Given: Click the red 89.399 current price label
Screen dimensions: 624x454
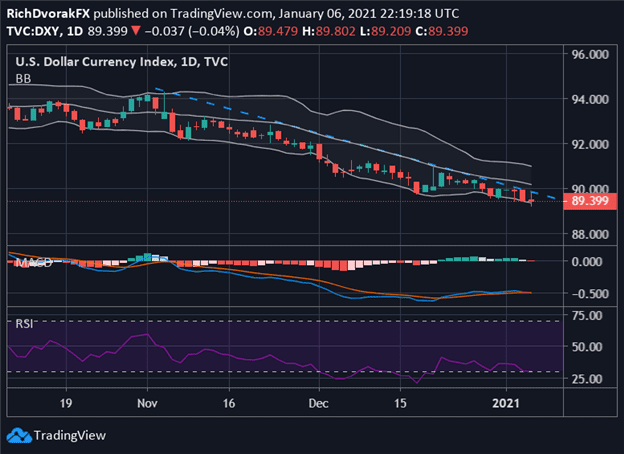Looking at the screenshot, I should (x=590, y=201).
